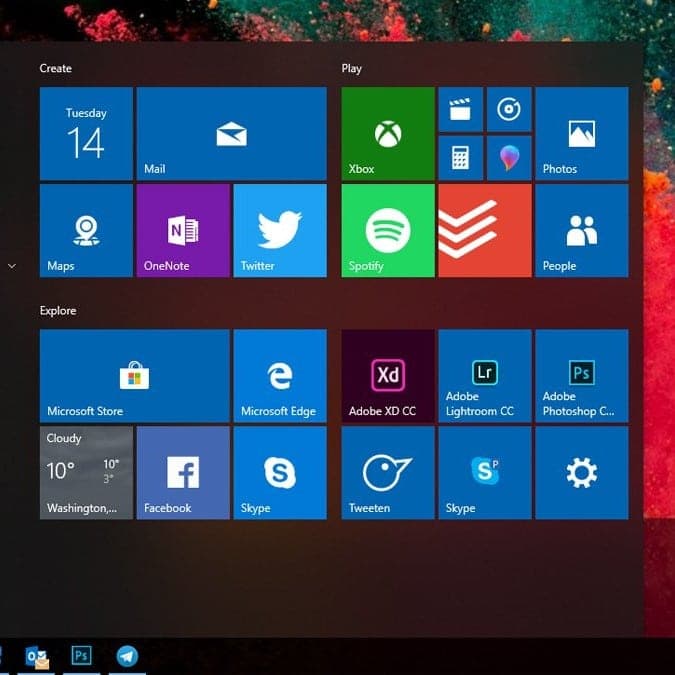Open the Settings gear tile
This screenshot has height=675, width=675.
(x=582, y=473)
